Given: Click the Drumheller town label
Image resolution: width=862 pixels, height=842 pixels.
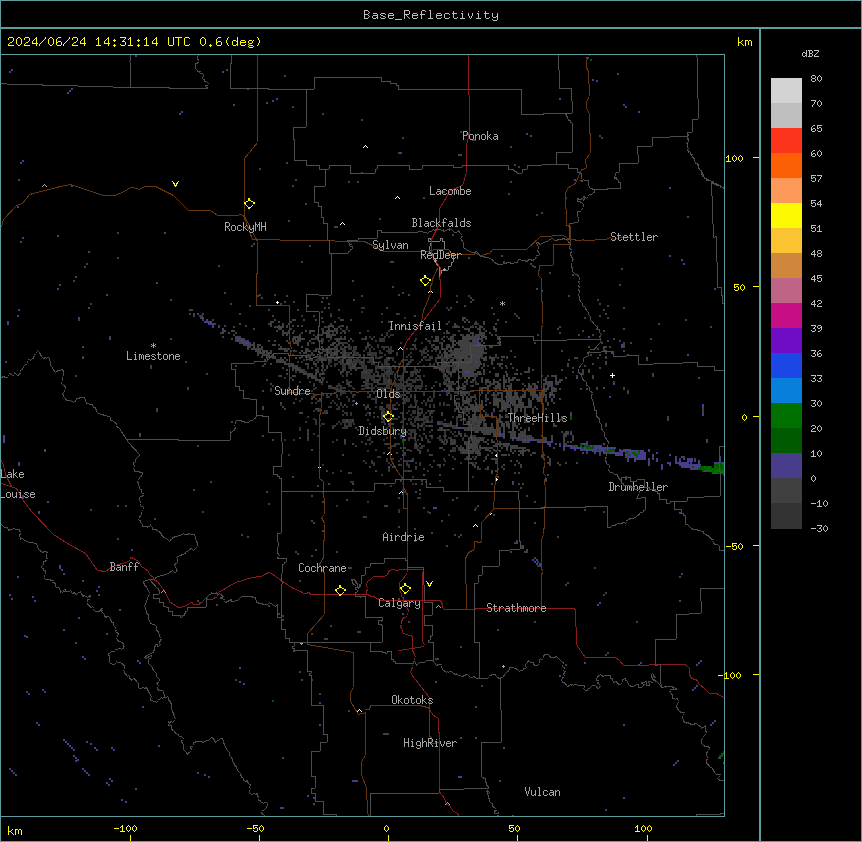Looking at the screenshot, I should [x=638, y=487].
